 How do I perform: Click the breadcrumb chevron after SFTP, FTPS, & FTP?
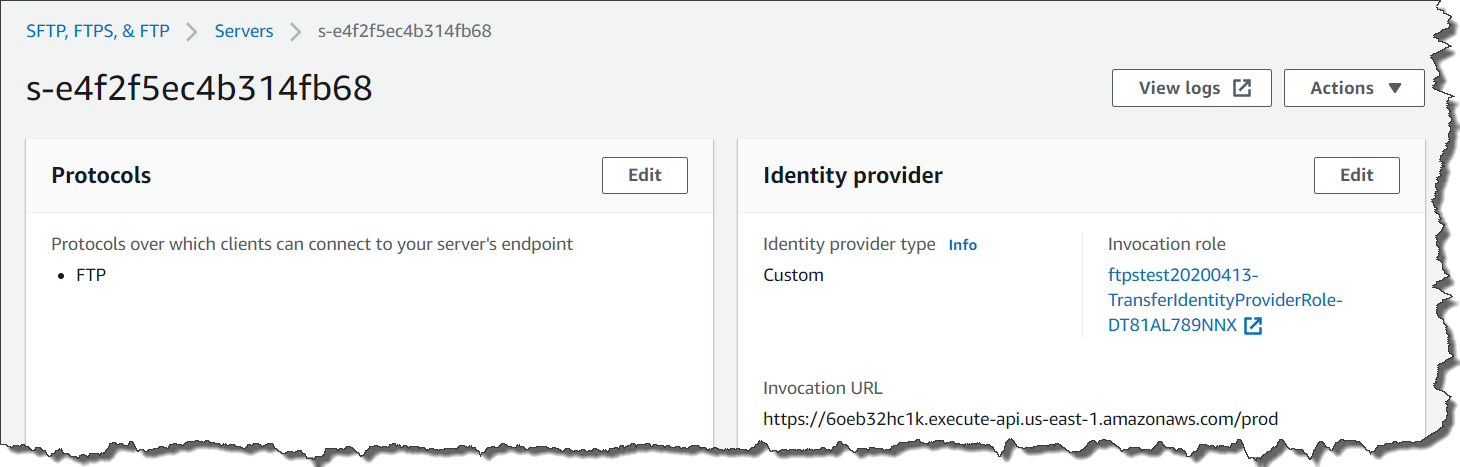click(192, 31)
